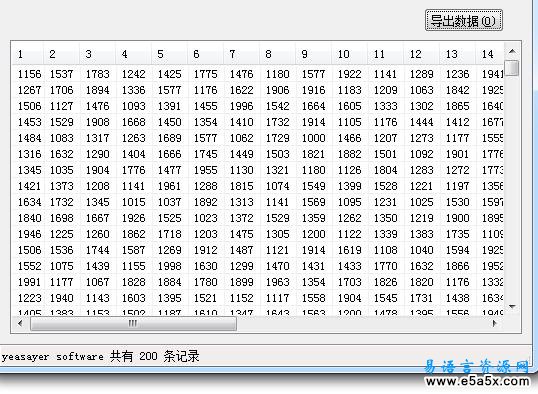Select cell 1063 in column 12

point(422,90)
